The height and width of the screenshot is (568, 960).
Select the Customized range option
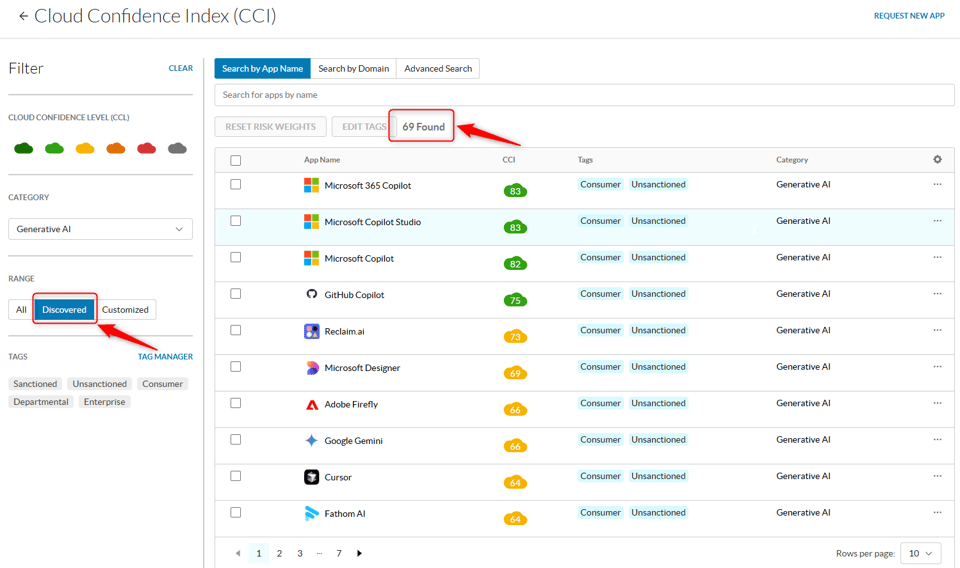click(x=126, y=310)
